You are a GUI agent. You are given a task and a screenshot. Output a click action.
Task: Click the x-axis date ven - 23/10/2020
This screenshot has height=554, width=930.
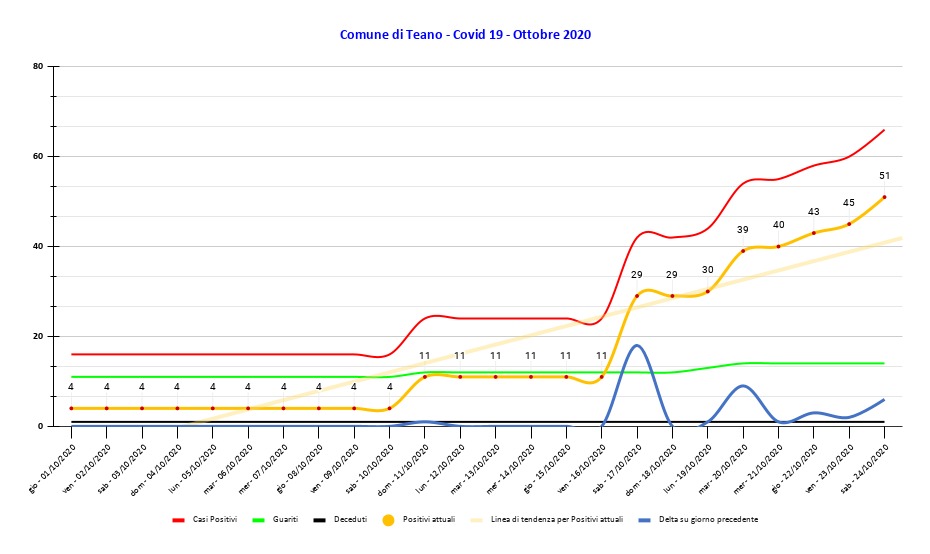[x=830, y=469]
